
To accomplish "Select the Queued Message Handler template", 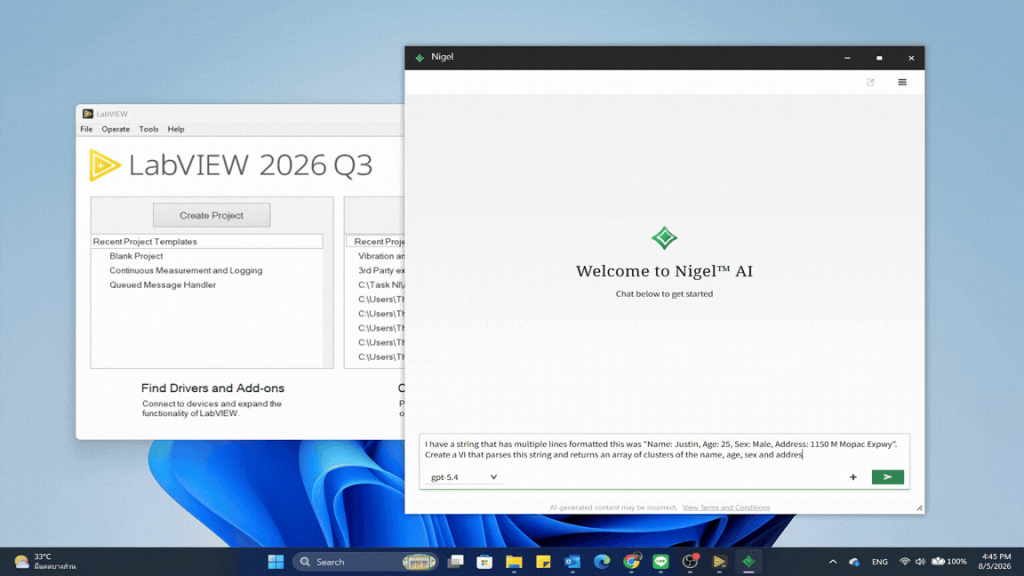I will click(163, 285).
